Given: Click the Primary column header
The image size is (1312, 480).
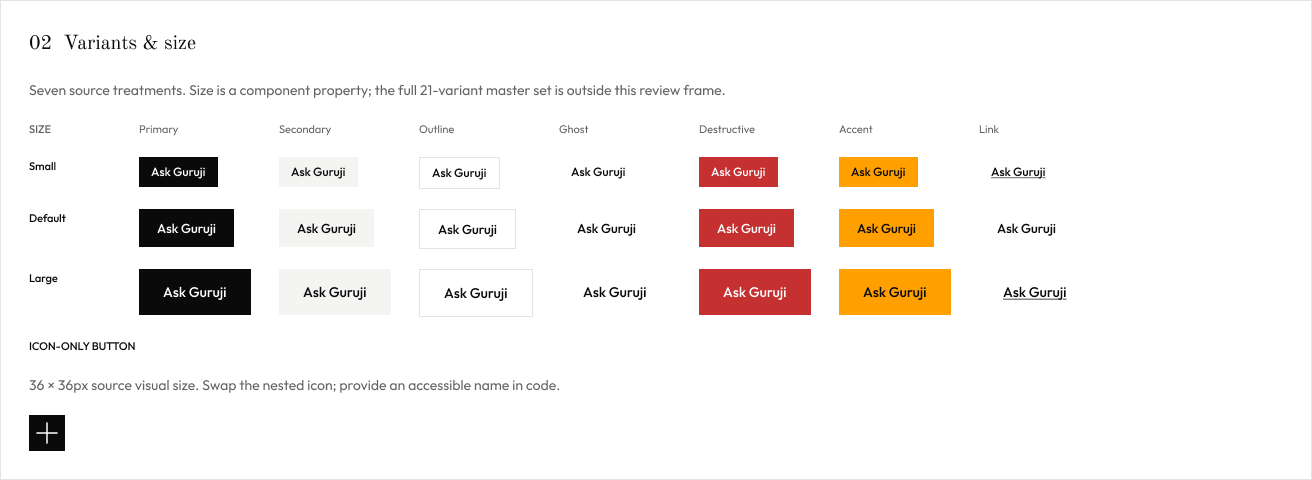Looking at the screenshot, I should click(x=159, y=129).
